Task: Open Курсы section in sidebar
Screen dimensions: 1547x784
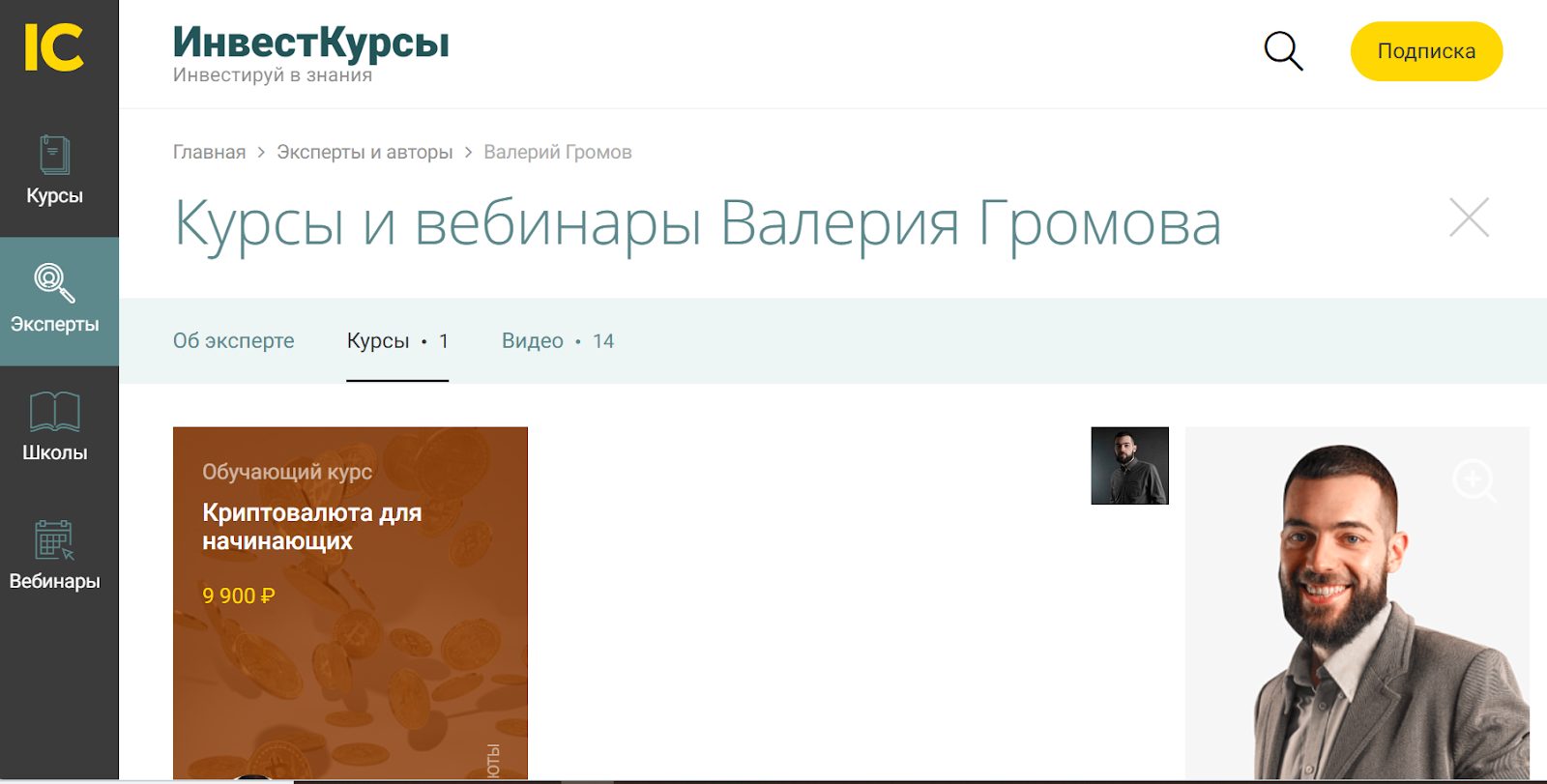Action: tap(54, 171)
